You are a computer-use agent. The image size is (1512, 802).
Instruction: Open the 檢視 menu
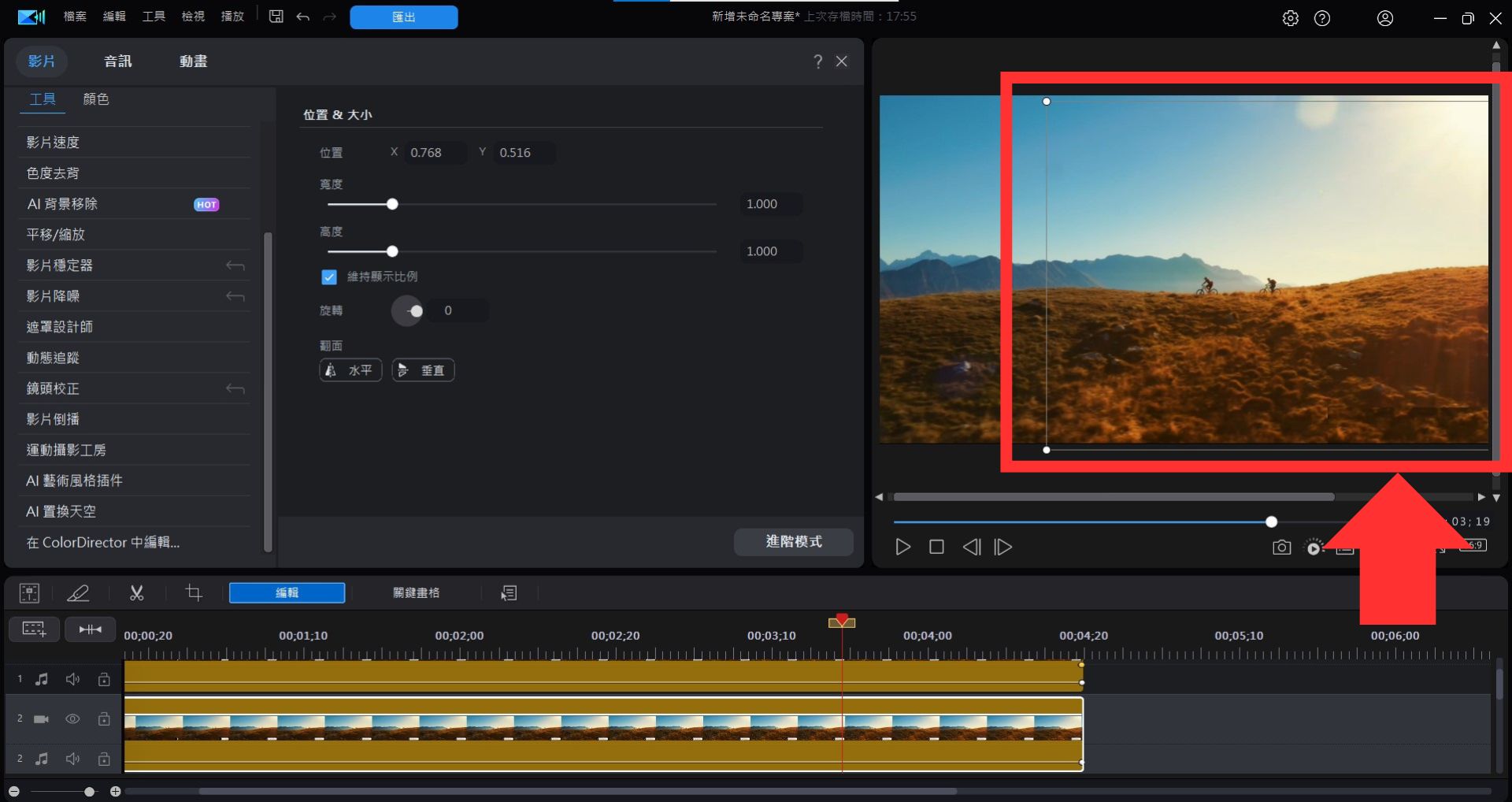[x=193, y=17]
